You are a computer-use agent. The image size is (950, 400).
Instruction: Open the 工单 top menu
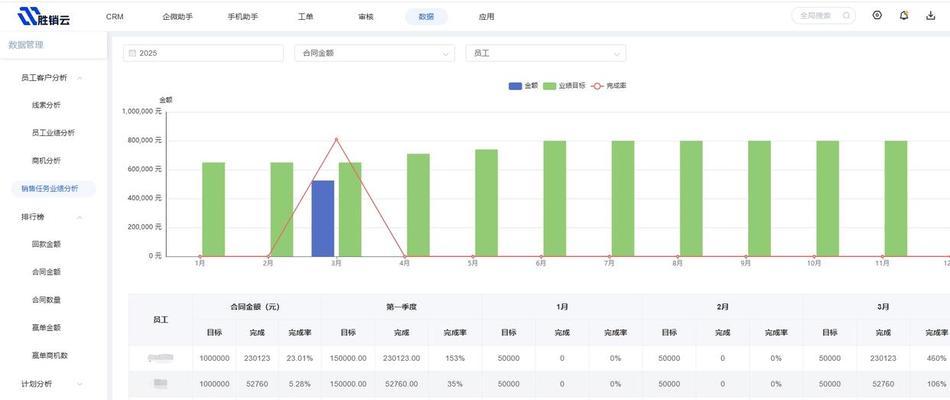tap(305, 17)
